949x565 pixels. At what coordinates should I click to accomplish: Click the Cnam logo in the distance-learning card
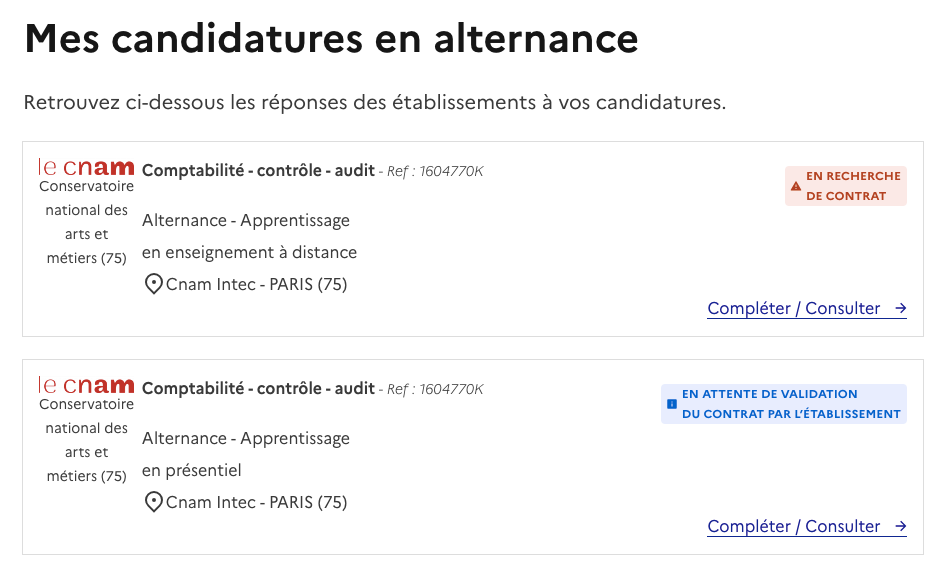(86, 167)
